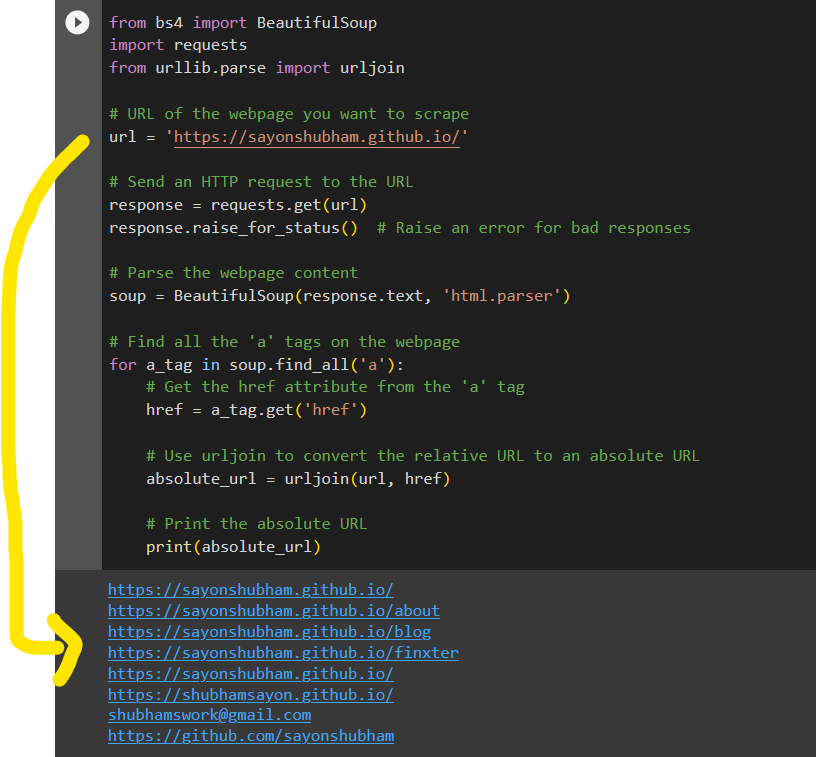Open the first sayonshubham.github.io/ output link
This screenshot has height=757, width=816.
pos(251,590)
